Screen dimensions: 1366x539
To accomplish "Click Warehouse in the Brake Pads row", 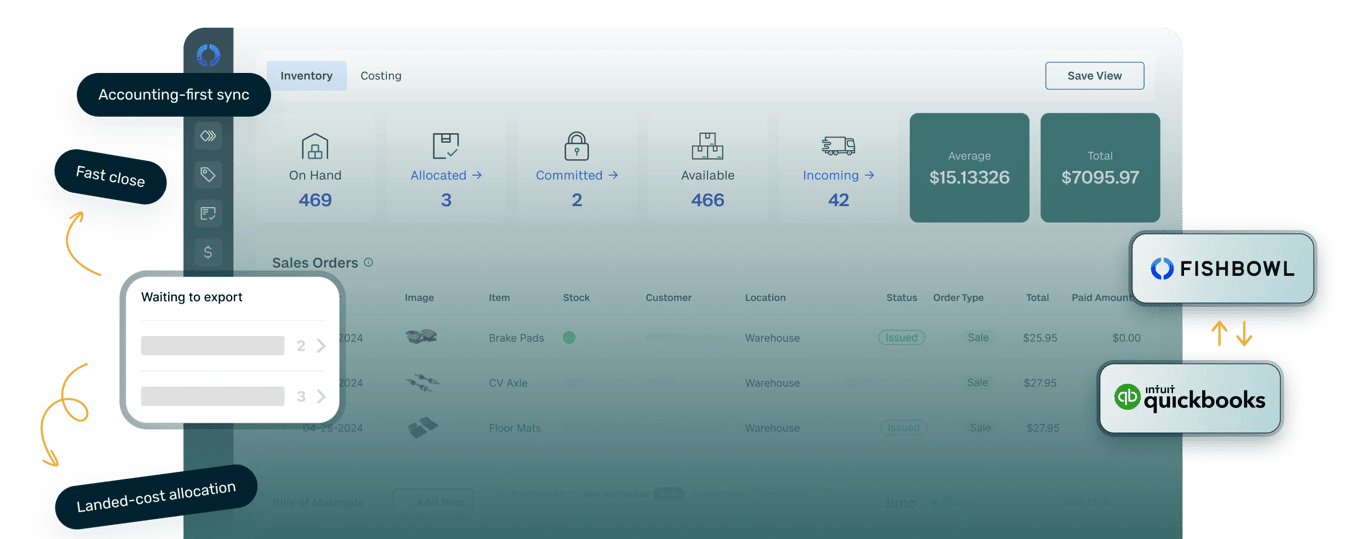I will (x=772, y=338).
